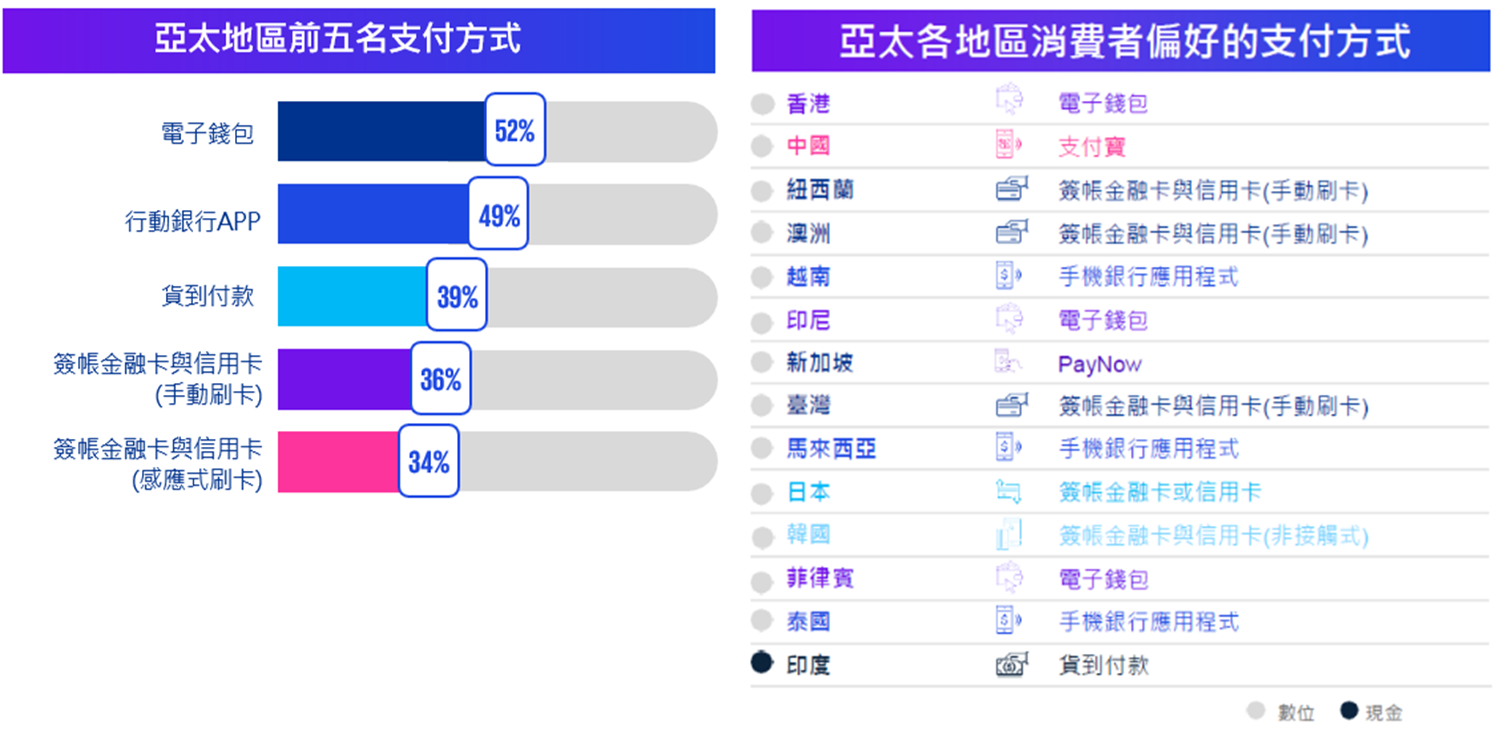Click the contactless card icon beside 韓國
Screen dimensions: 1500x736
click(x=1009, y=535)
